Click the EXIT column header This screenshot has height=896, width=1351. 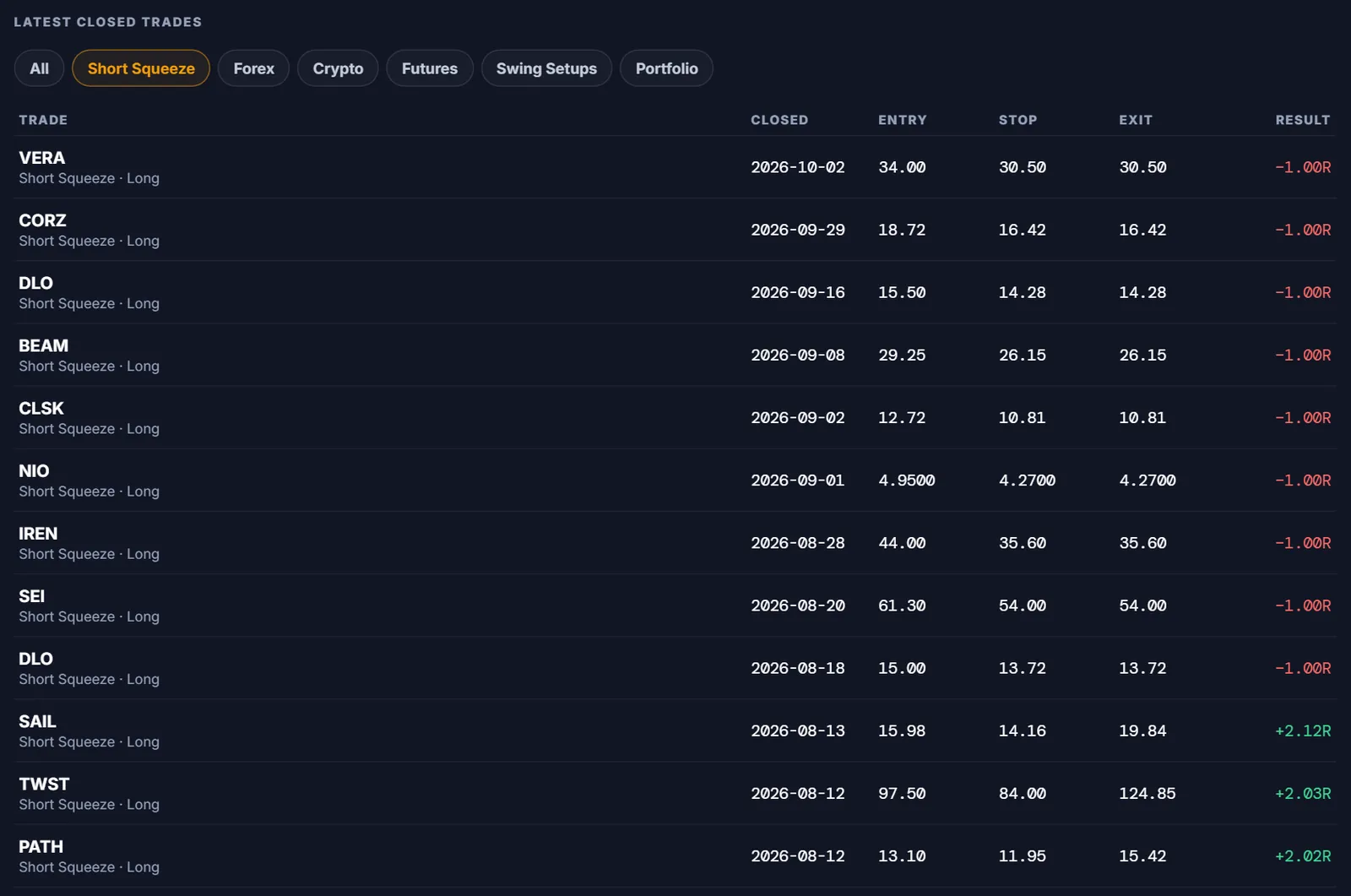1136,120
